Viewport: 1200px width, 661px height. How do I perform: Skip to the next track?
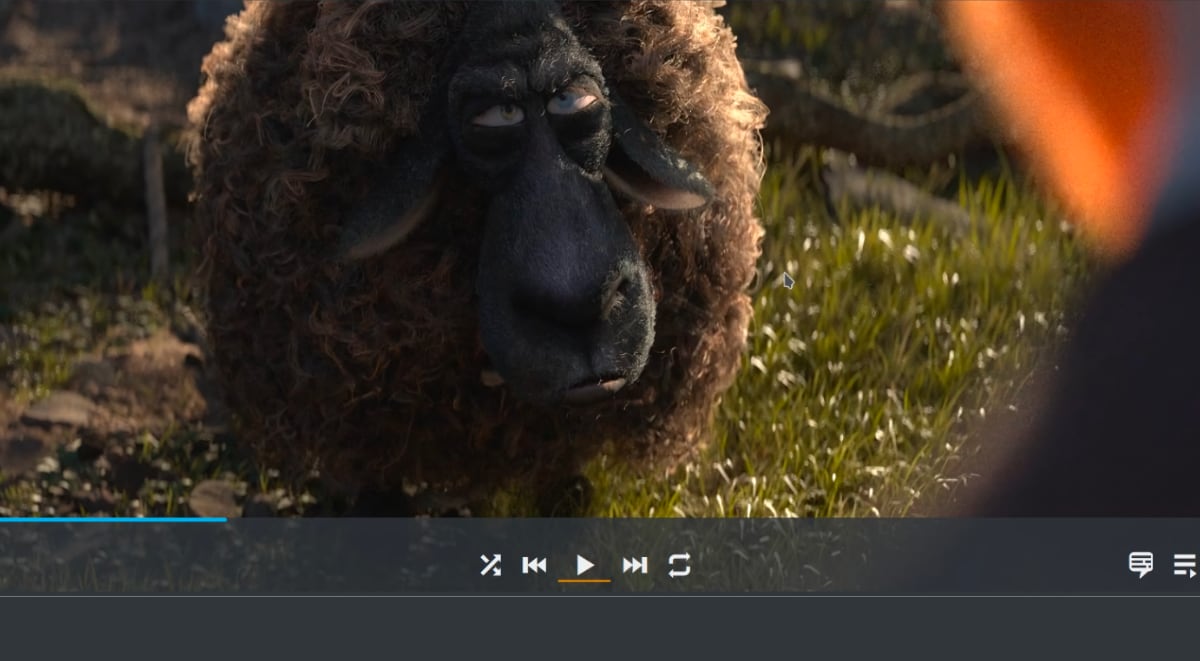635,566
